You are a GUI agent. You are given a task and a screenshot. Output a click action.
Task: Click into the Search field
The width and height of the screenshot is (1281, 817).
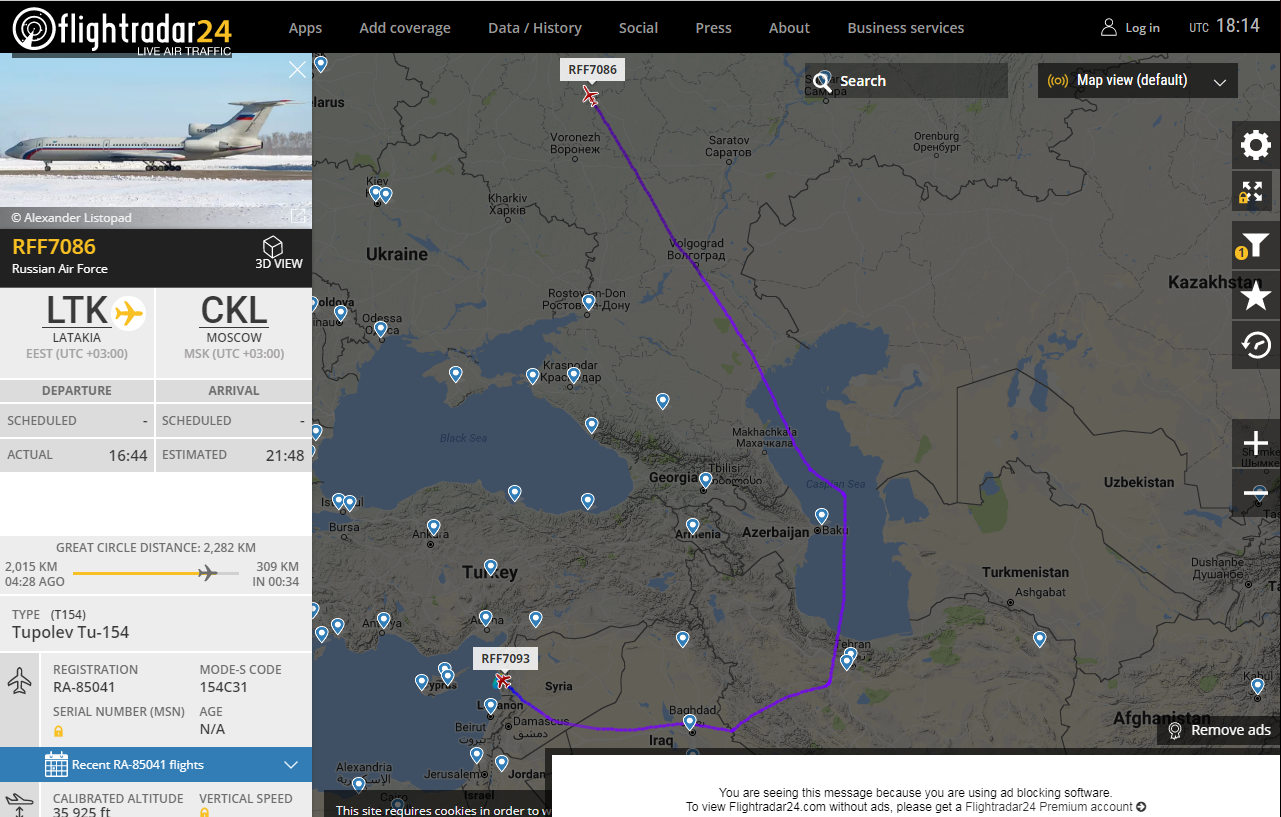pos(906,81)
